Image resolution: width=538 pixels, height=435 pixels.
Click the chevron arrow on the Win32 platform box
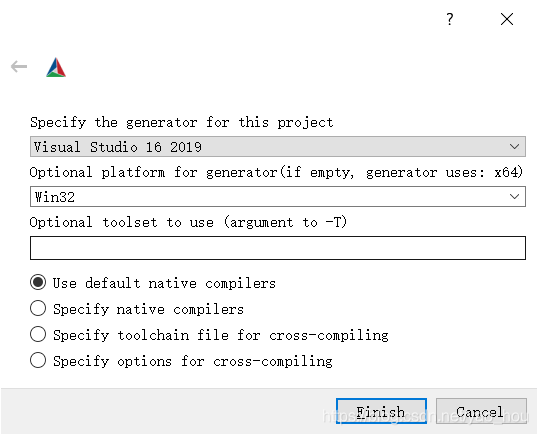pyautogui.click(x=514, y=197)
